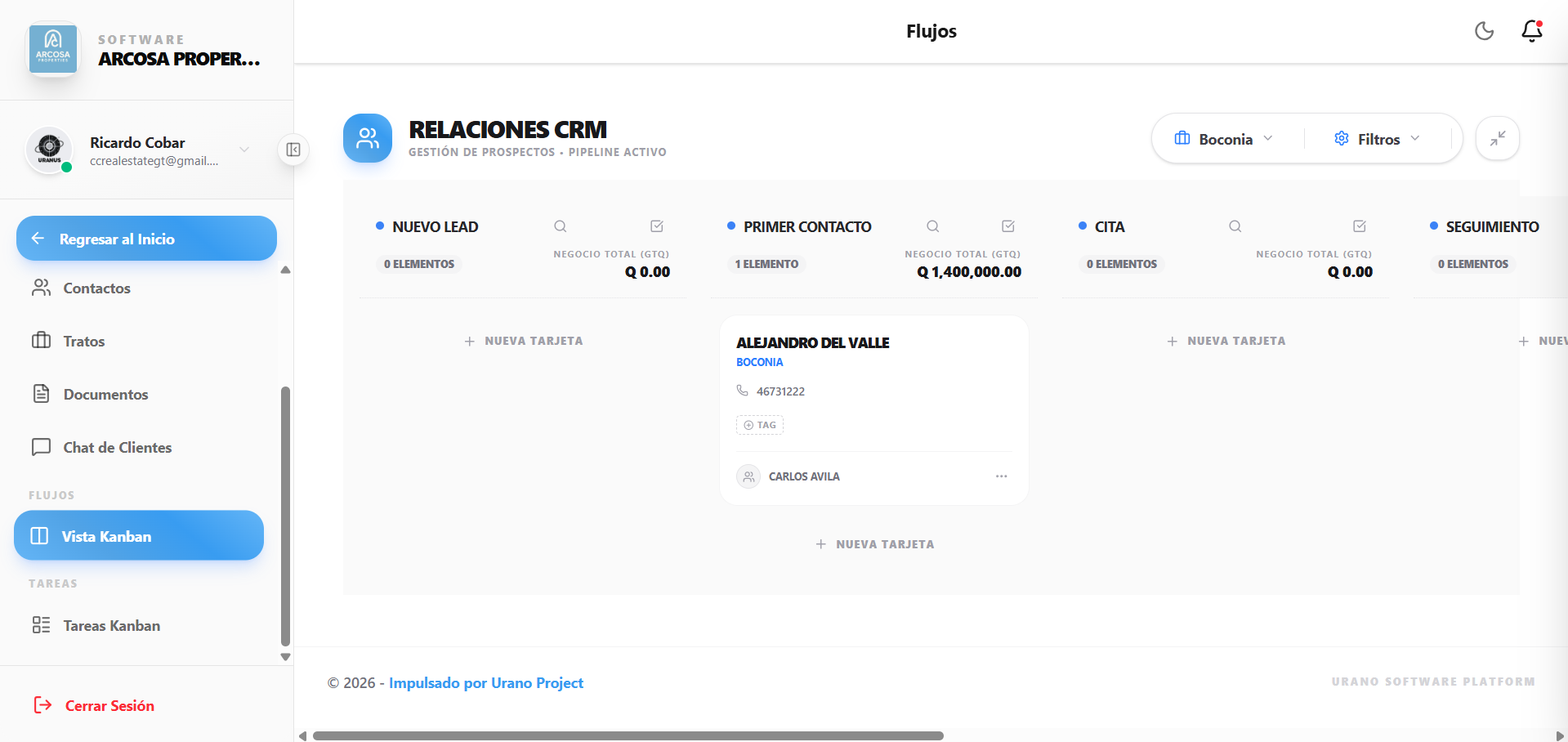Open Ricardo Cobar's profile menu

[x=243, y=150]
